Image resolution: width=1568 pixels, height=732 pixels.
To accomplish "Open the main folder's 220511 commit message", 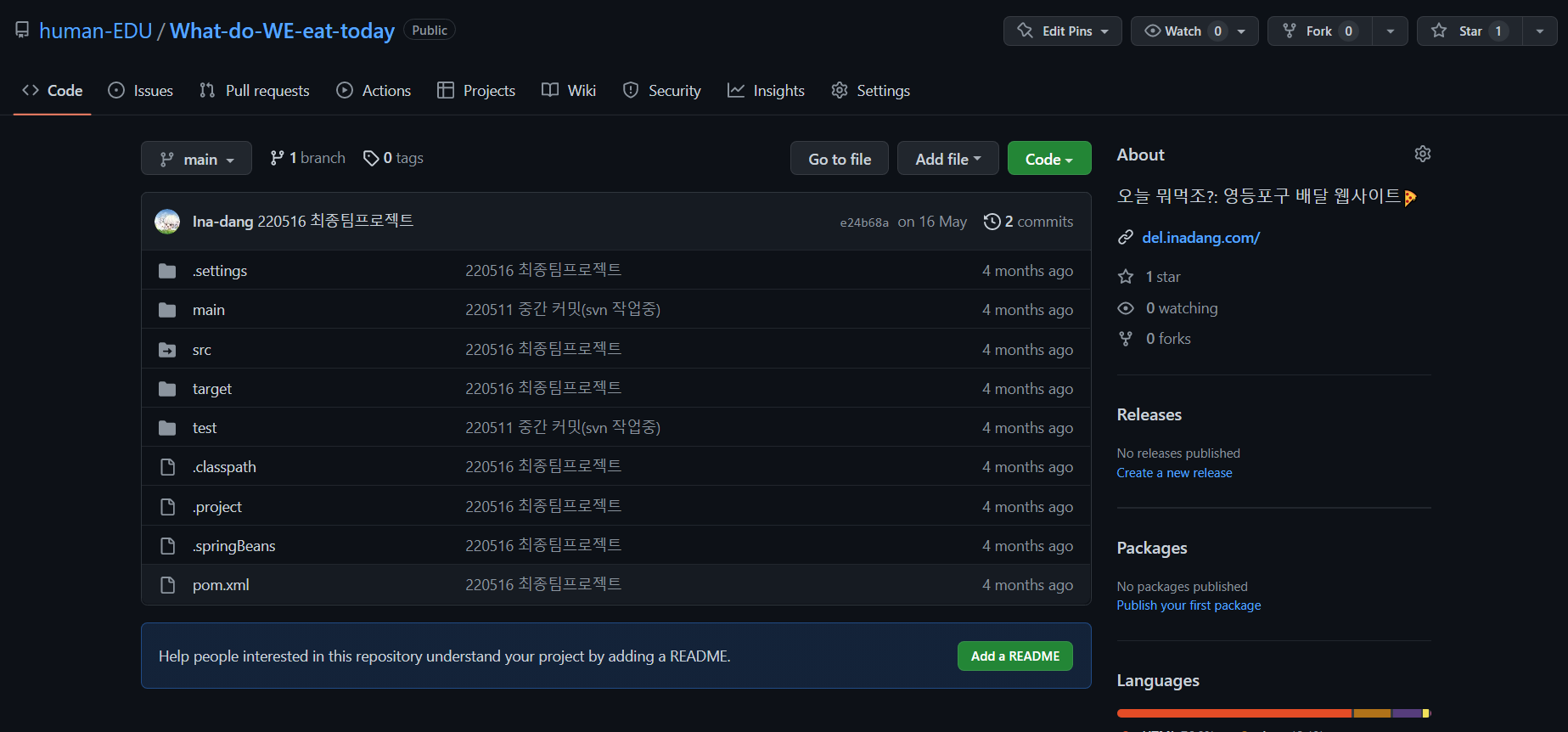I will pyautogui.click(x=563, y=310).
